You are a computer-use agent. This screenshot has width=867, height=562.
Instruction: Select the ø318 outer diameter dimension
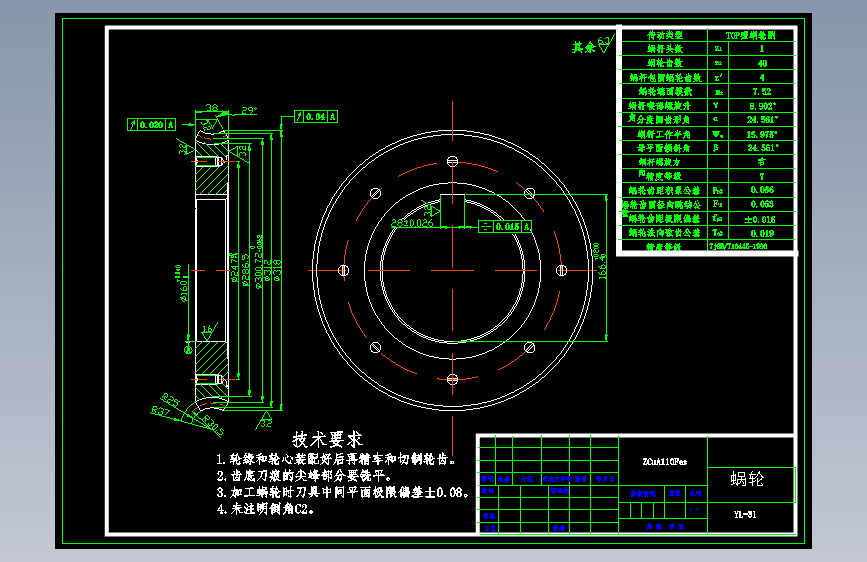pyautogui.click(x=277, y=270)
